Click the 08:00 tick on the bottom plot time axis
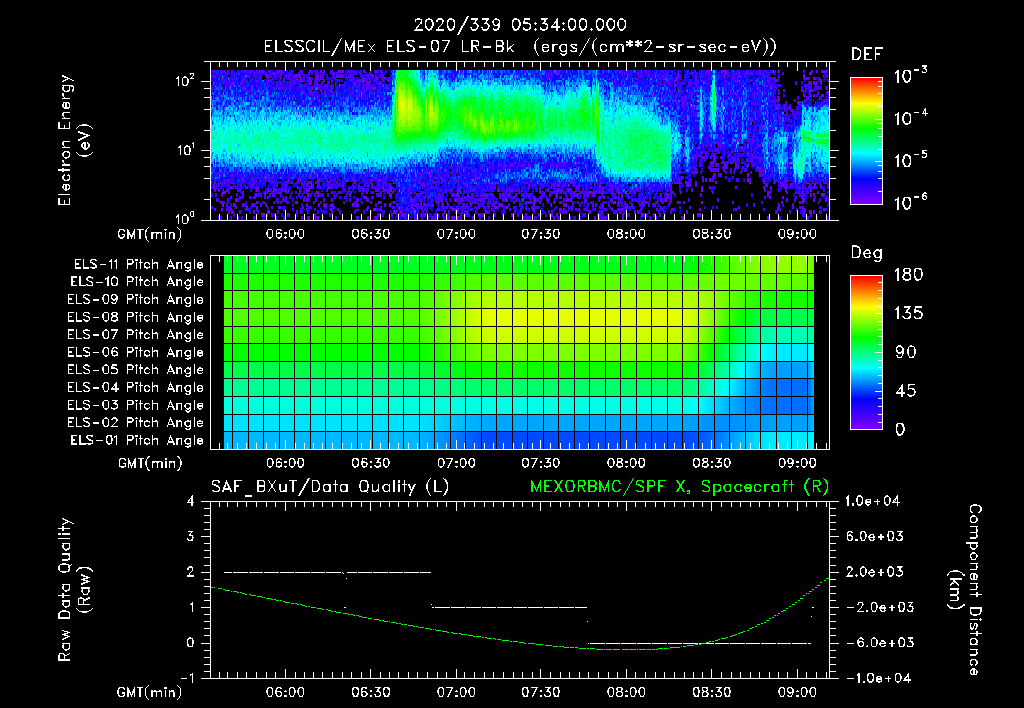Viewport: 1024px width, 708px height. tap(626, 692)
